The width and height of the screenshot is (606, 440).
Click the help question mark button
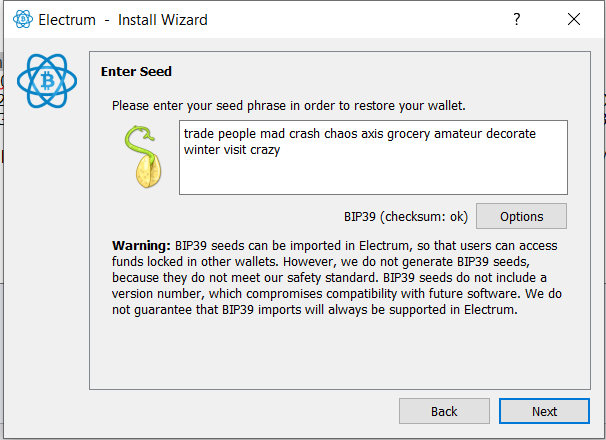(517, 19)
